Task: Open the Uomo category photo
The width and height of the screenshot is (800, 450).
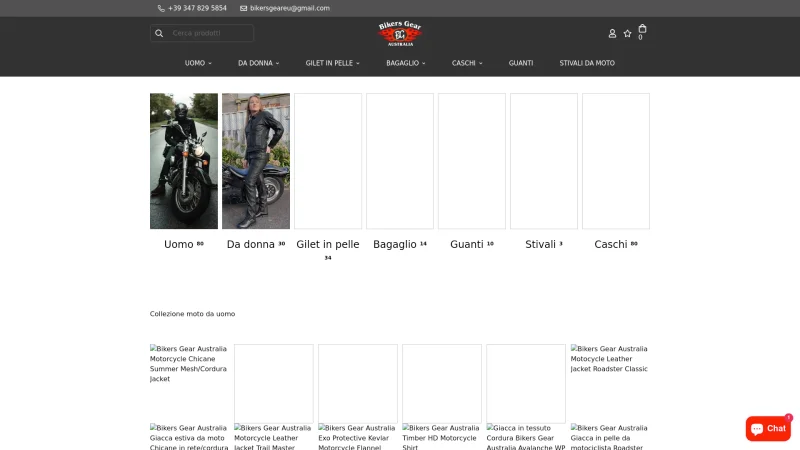Action: pyautogui.click(x=184, y=161)
